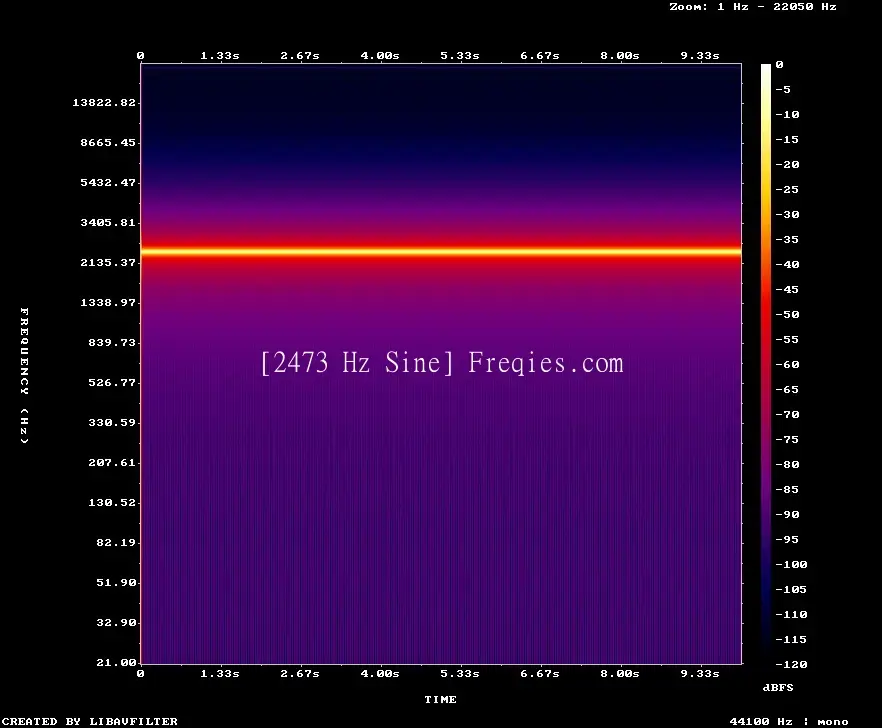This screenshot has width=882, height=728.
Task: Select 4.00s on the top time axis
Action: pos(380,55)
